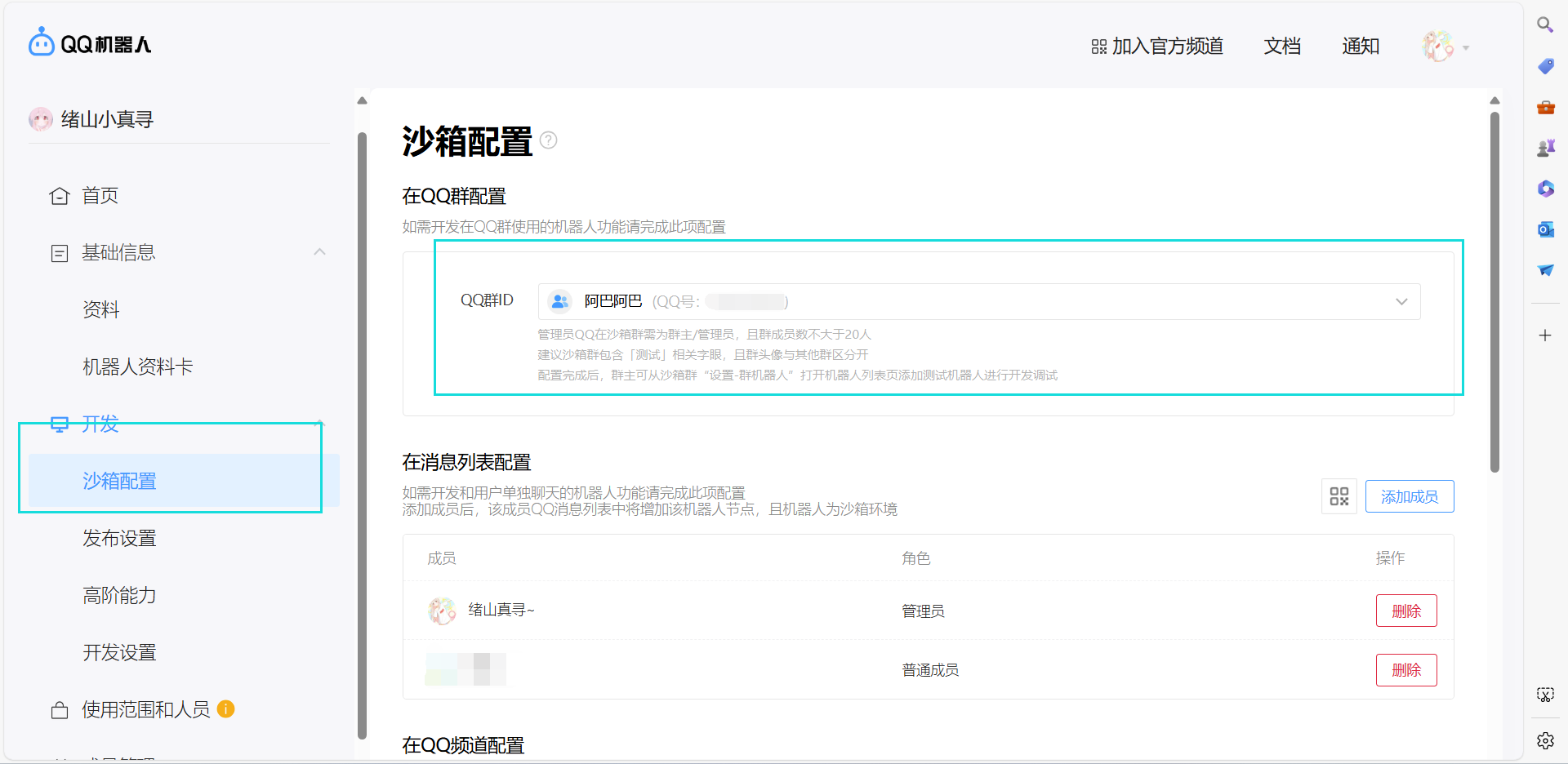Open the 文档 link in header
1568x764 pixels.
coord(1282,47)
